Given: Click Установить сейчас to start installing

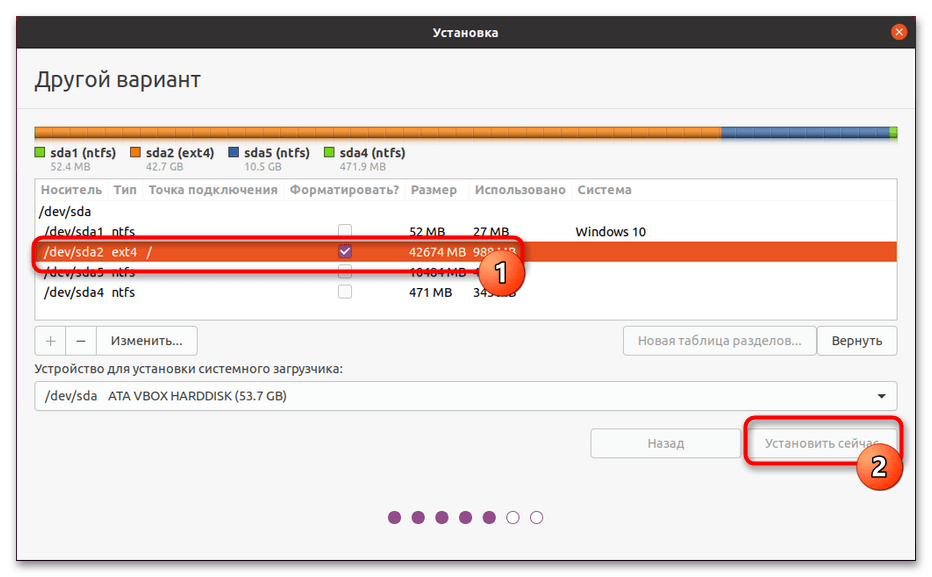Looking at the screenshot, I should (x=821, y=443).
